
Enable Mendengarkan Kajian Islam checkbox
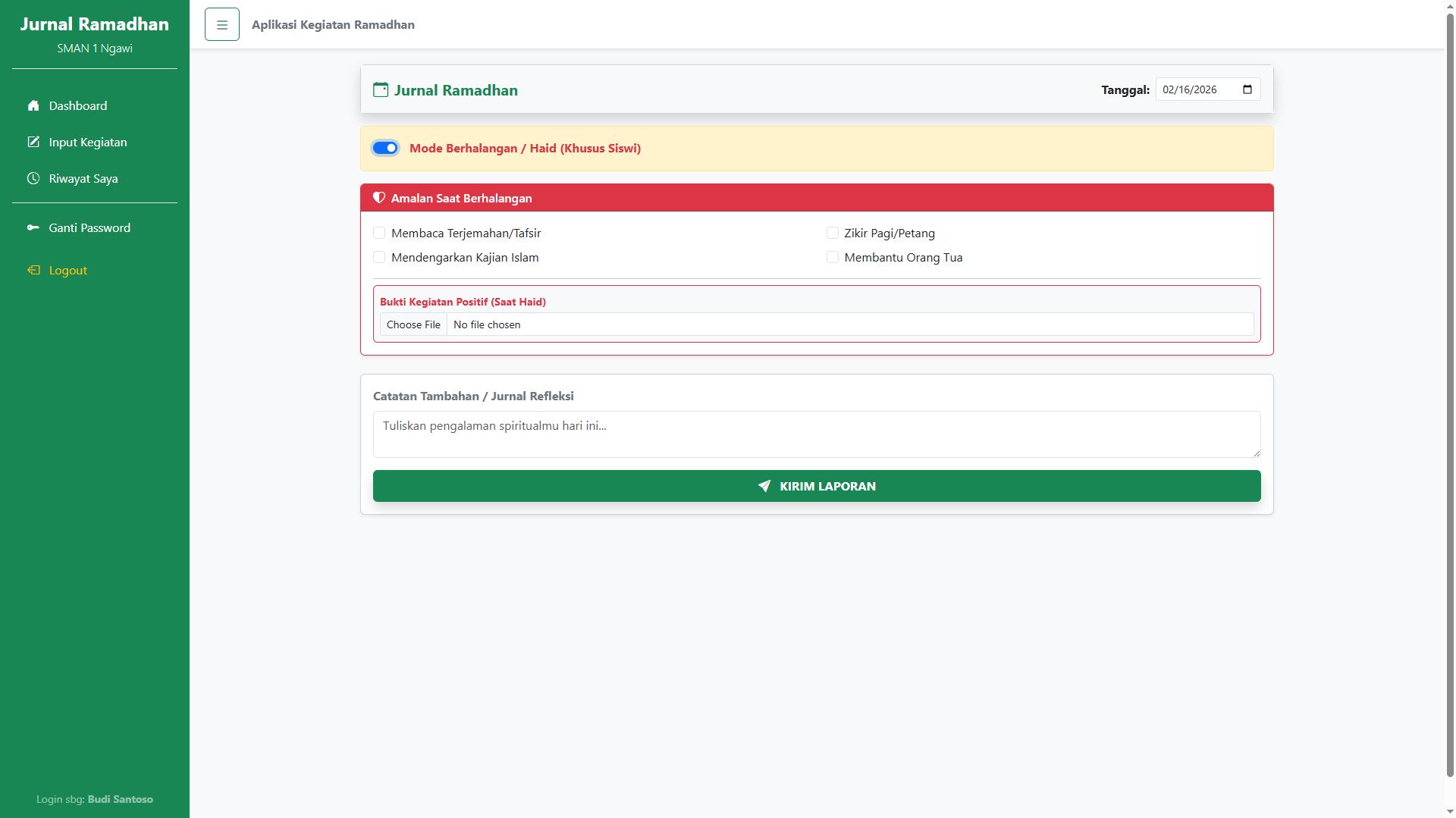(379, 258)
